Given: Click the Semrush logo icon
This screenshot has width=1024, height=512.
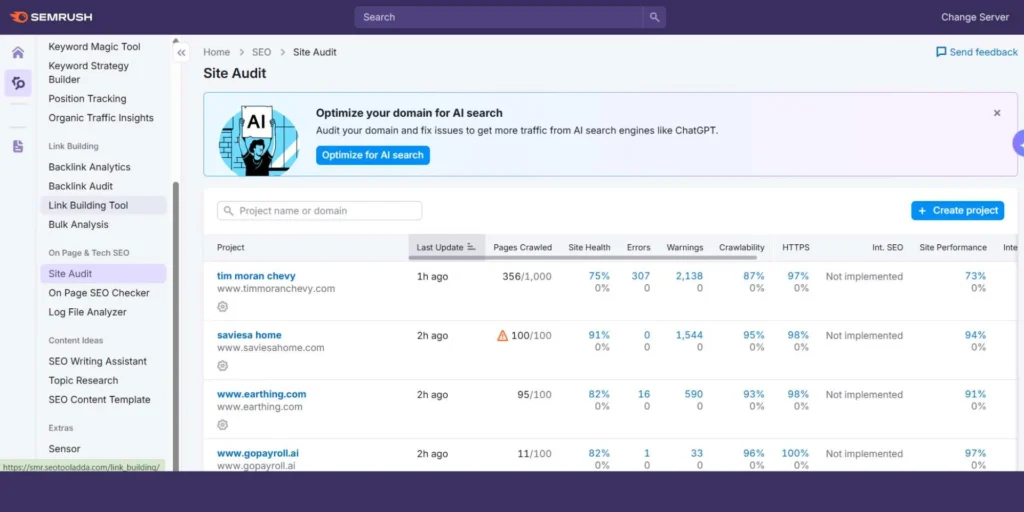Looking at the screenshot, I should point(19,17).
